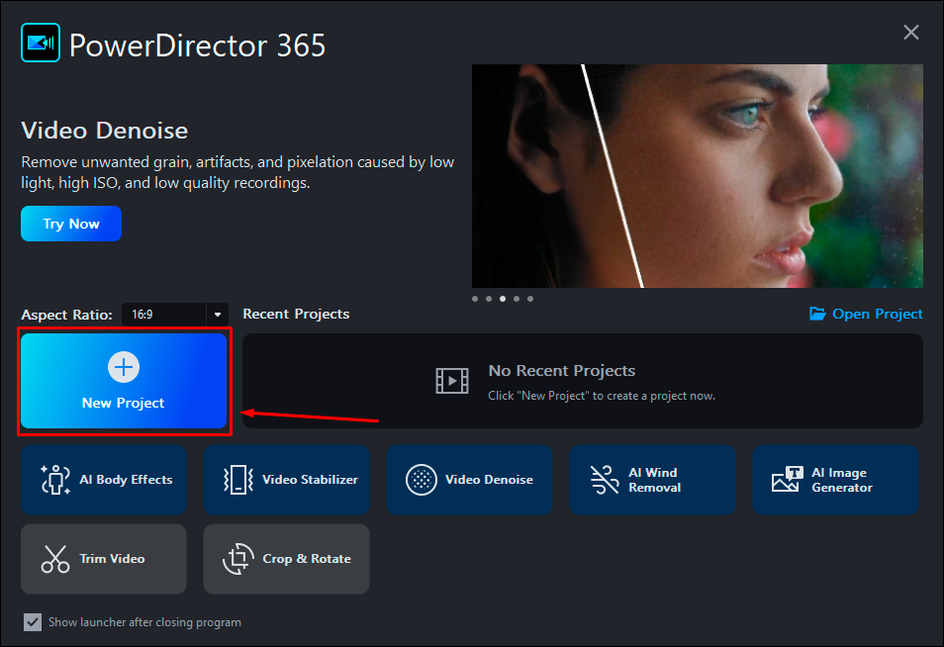Expand aspect ratio list with arrow
The height and width of the screenshot is (647, 944).
(217, 314)
